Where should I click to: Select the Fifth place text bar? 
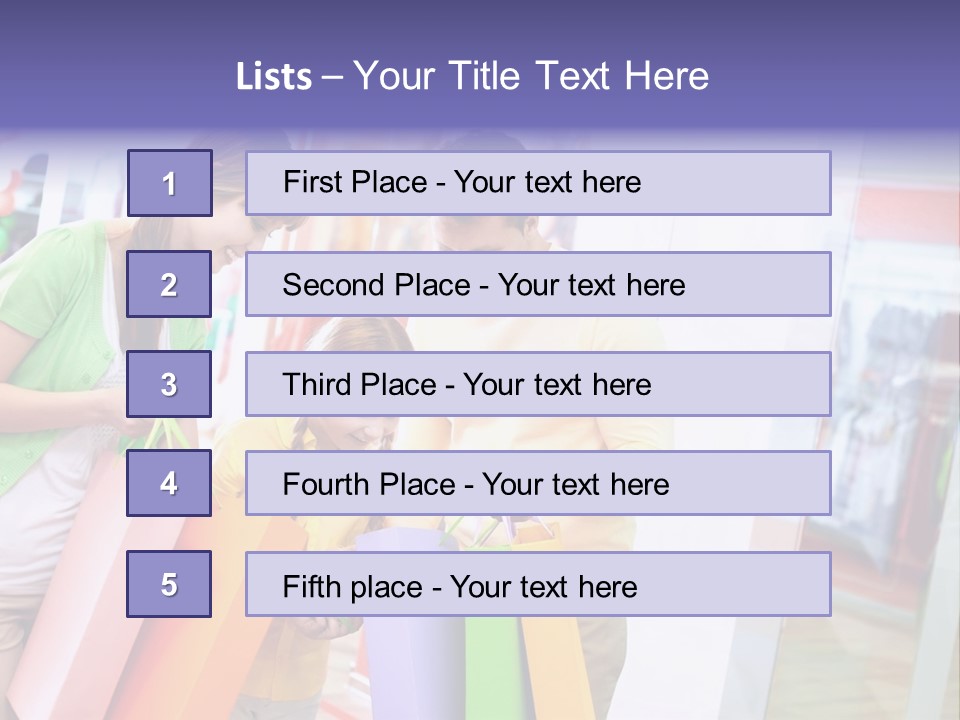click(x=538, y=584)
